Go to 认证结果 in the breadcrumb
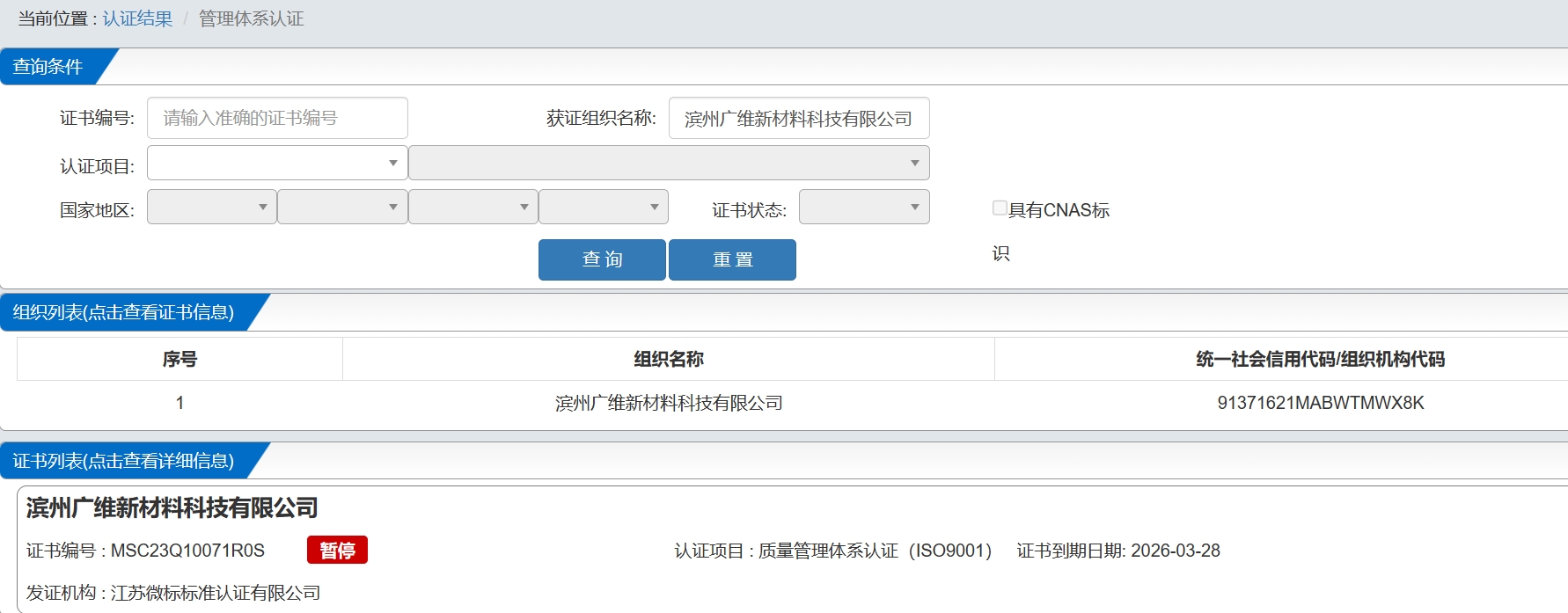This screenshot has width=1568, height=613. coord(137,18)
